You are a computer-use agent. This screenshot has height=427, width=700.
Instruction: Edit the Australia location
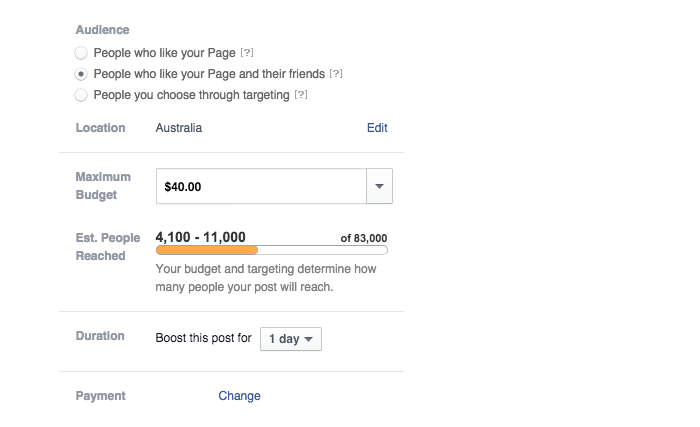pos(377,128)
